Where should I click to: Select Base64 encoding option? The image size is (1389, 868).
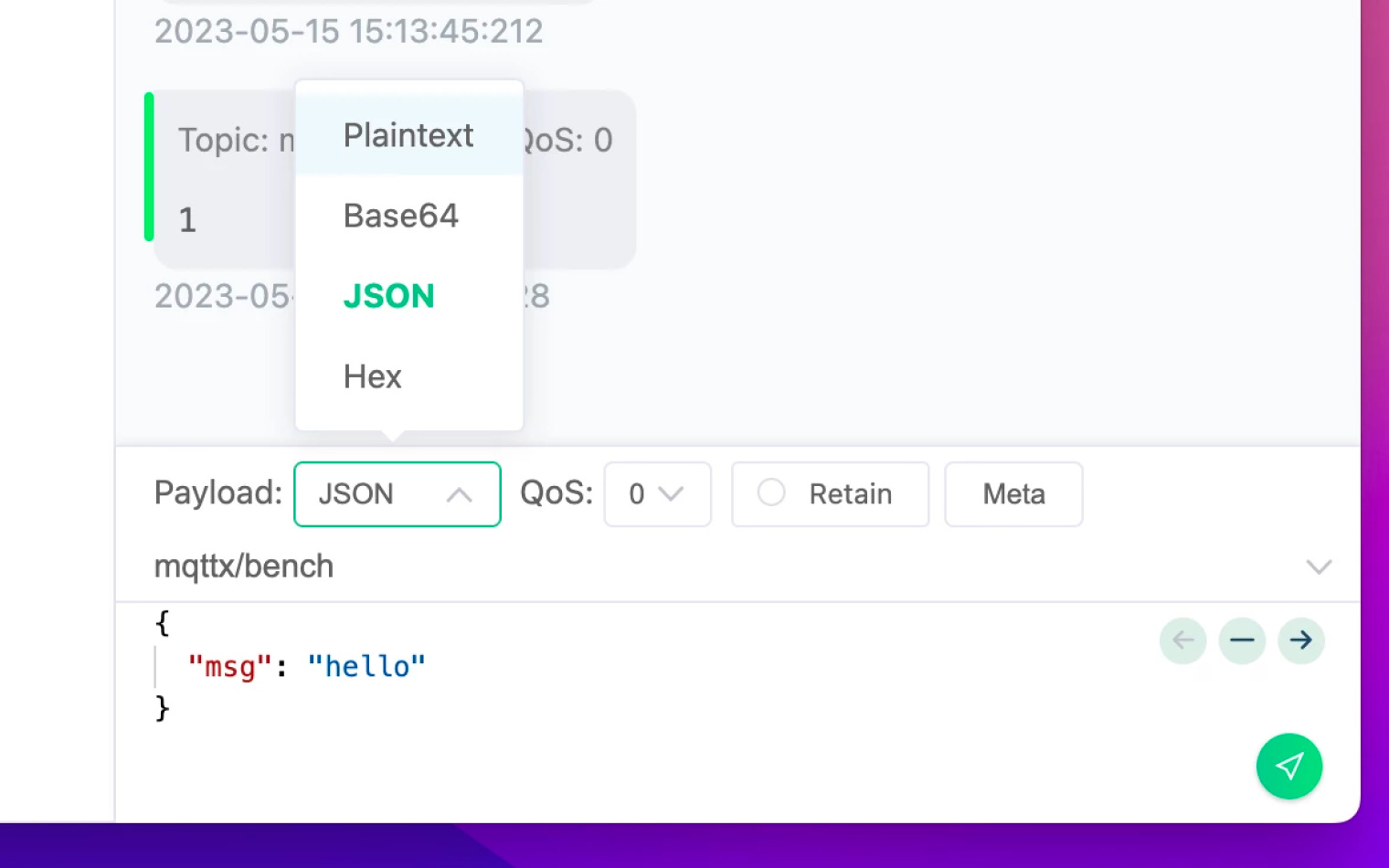(x=400, y=216)
